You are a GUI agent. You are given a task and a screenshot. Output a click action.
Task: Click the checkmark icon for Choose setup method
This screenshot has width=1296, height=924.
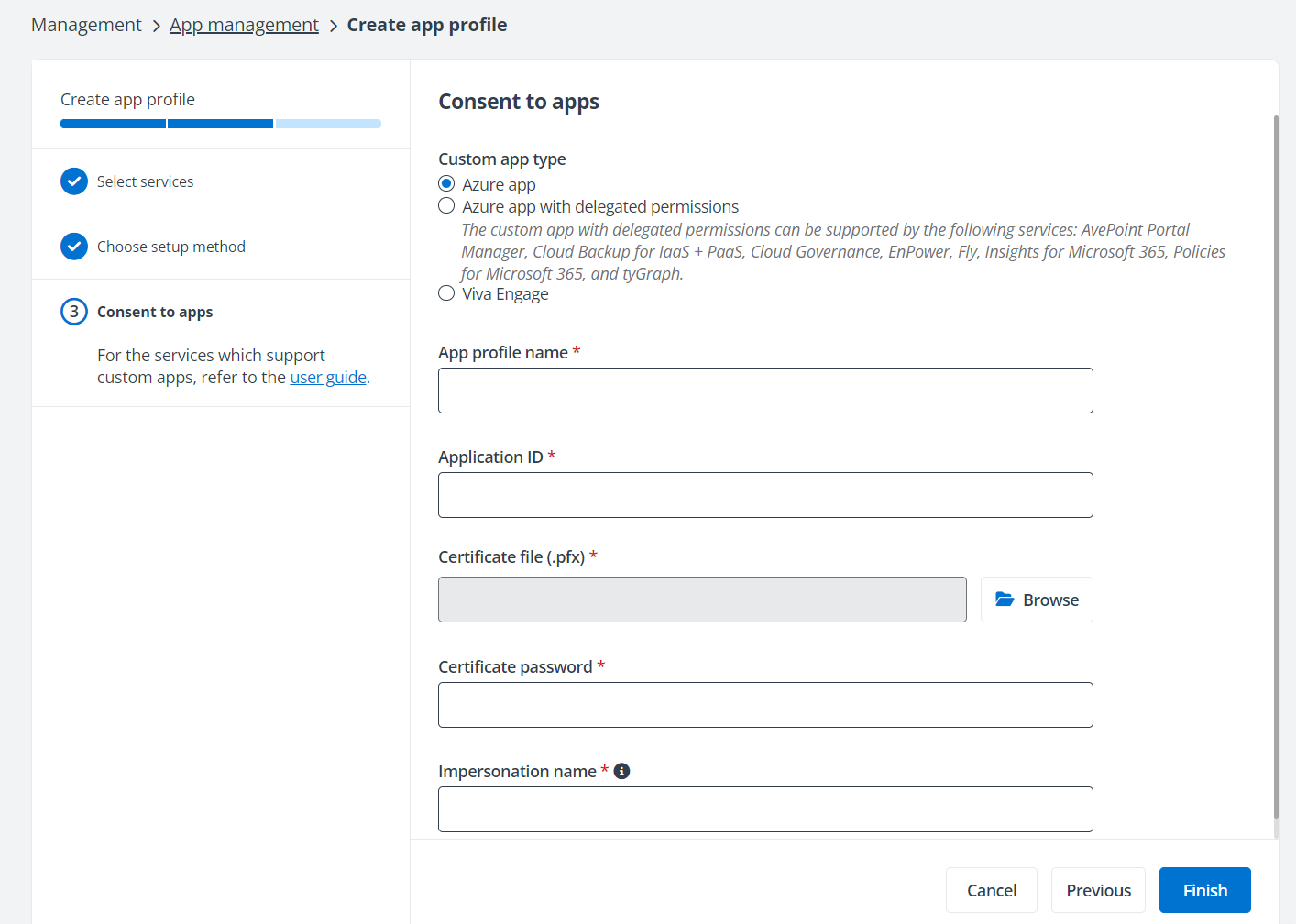(x=74, y=246)
